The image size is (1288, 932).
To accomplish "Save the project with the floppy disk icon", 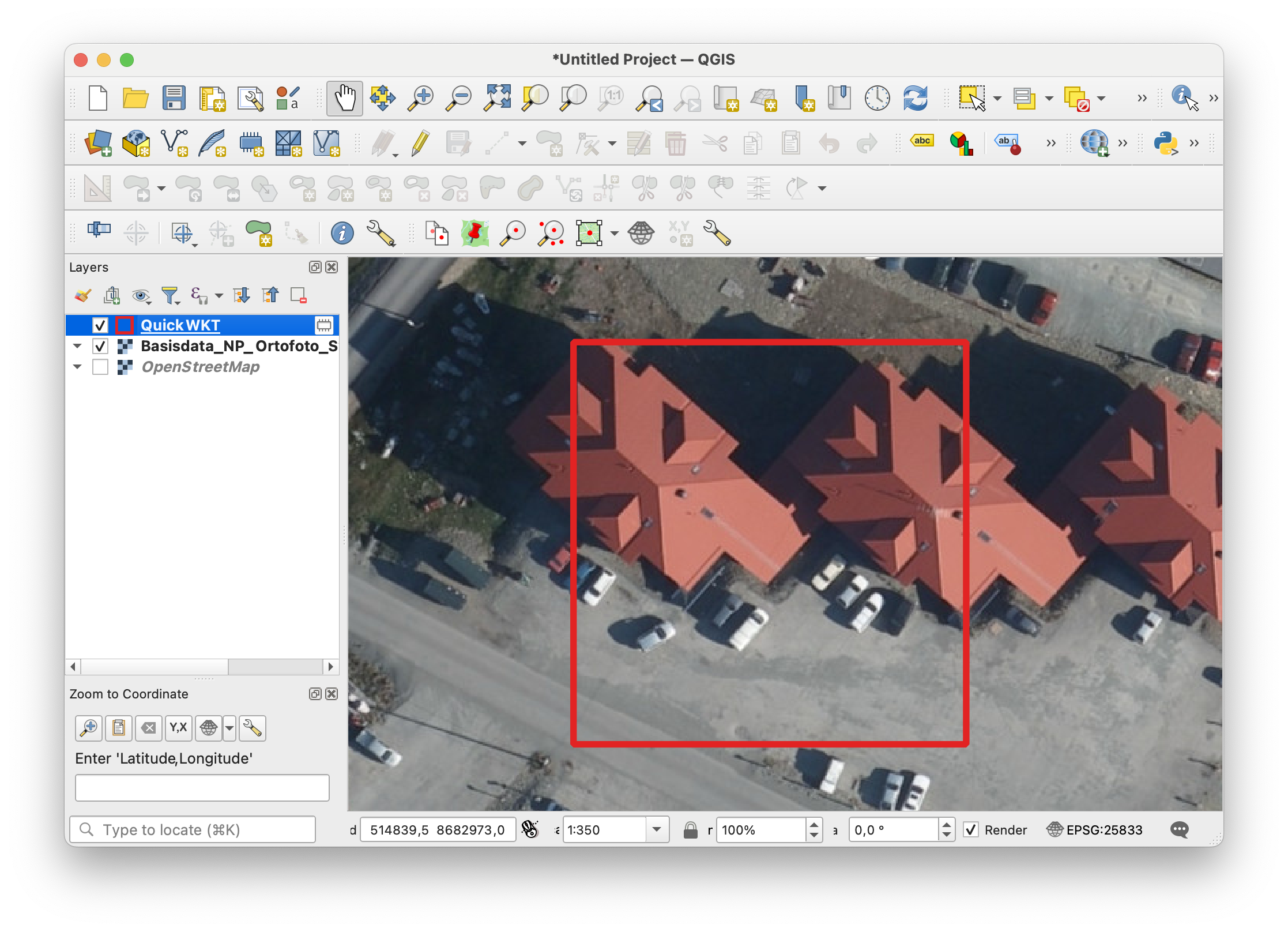I will click(x=174, y=98).
